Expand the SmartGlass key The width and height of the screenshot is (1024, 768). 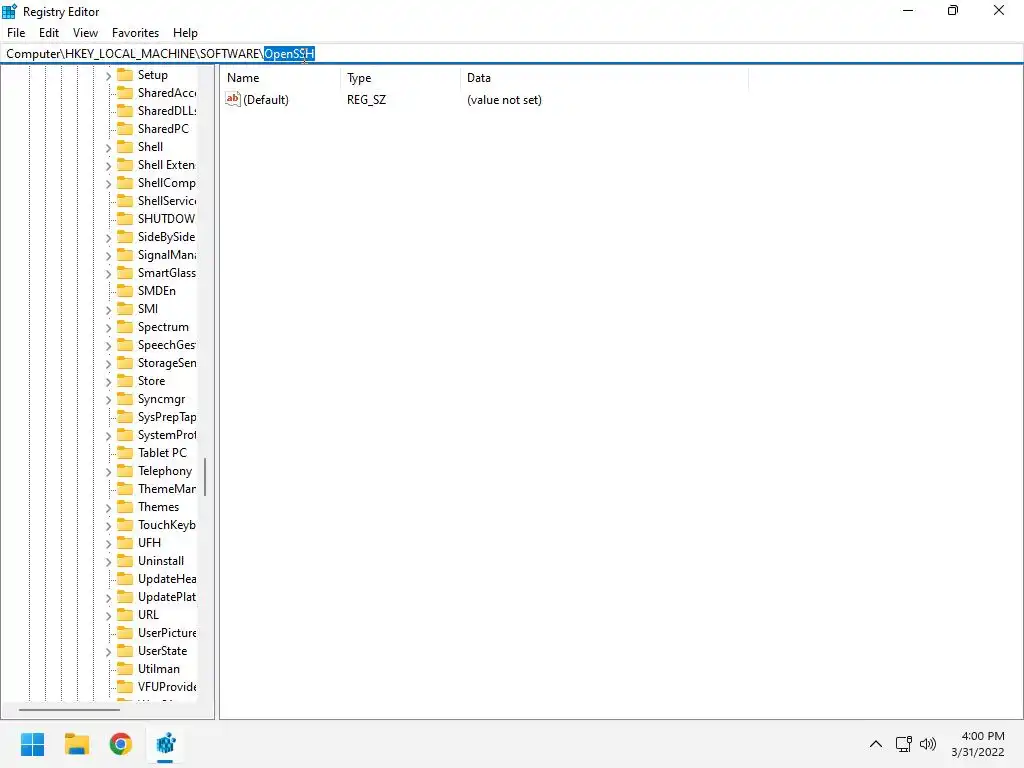click(108, 274)
